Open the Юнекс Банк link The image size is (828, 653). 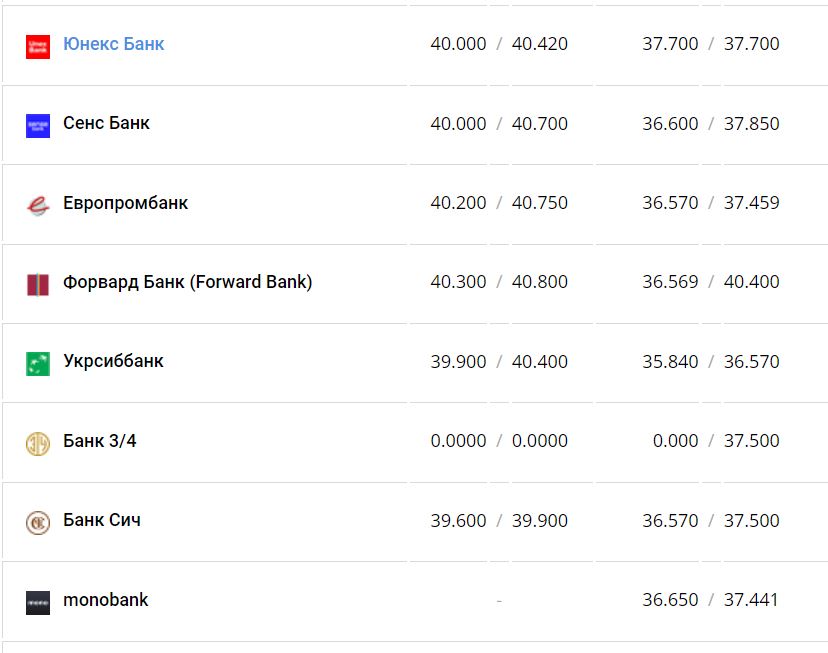tap(113, 44)
